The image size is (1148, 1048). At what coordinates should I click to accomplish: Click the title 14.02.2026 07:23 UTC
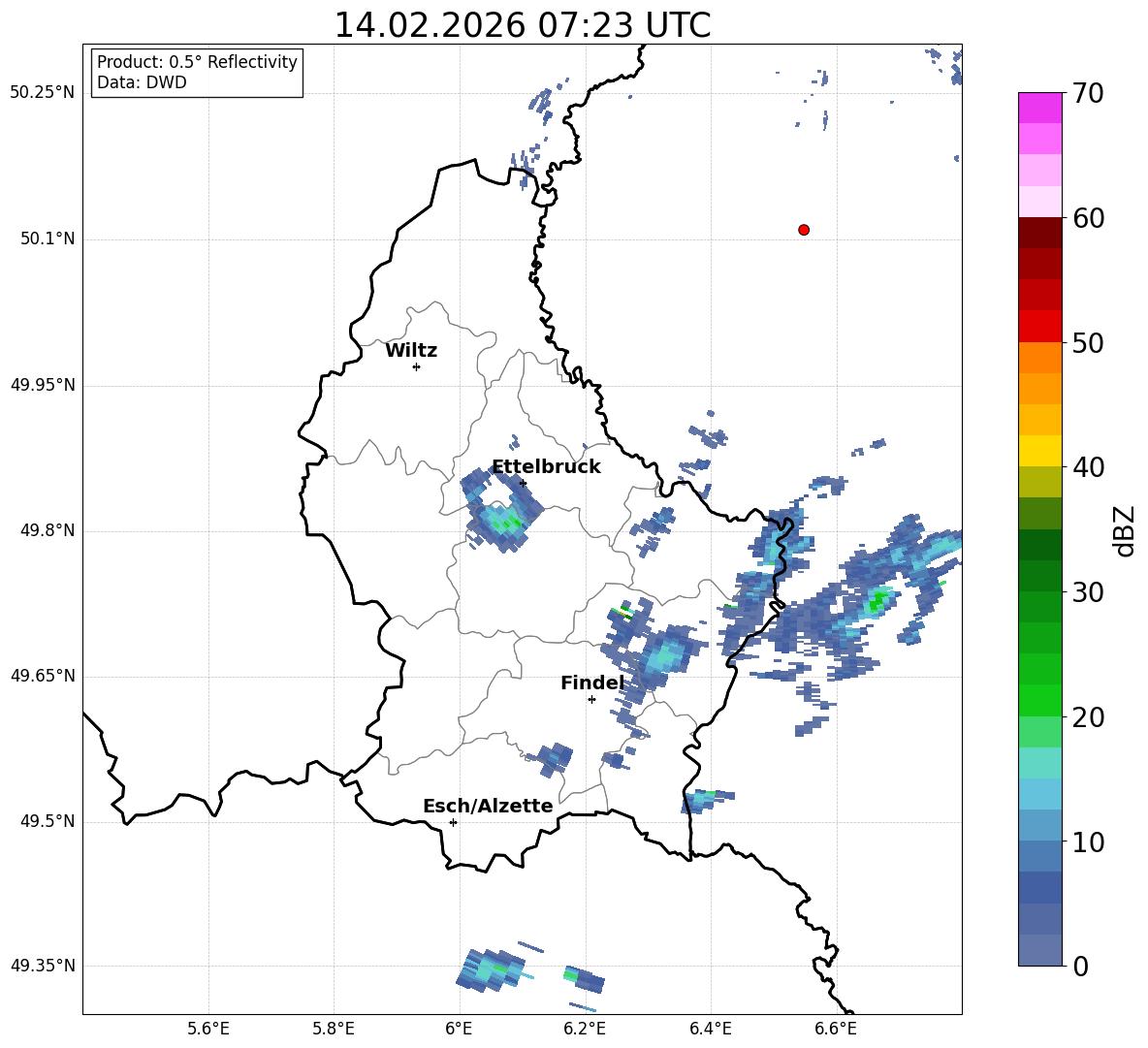(523, 25)
